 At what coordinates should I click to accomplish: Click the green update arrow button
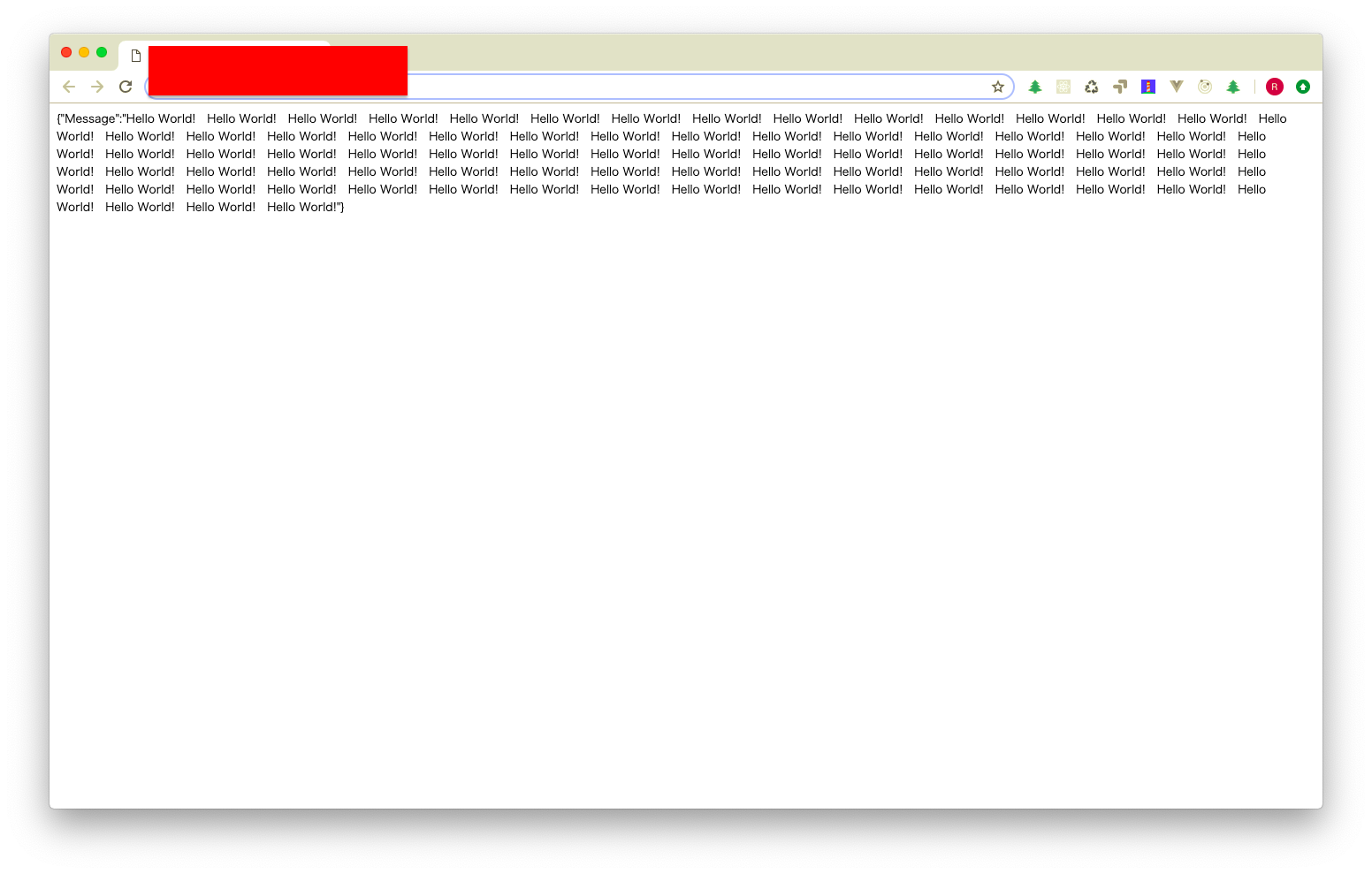[1303, 87]
